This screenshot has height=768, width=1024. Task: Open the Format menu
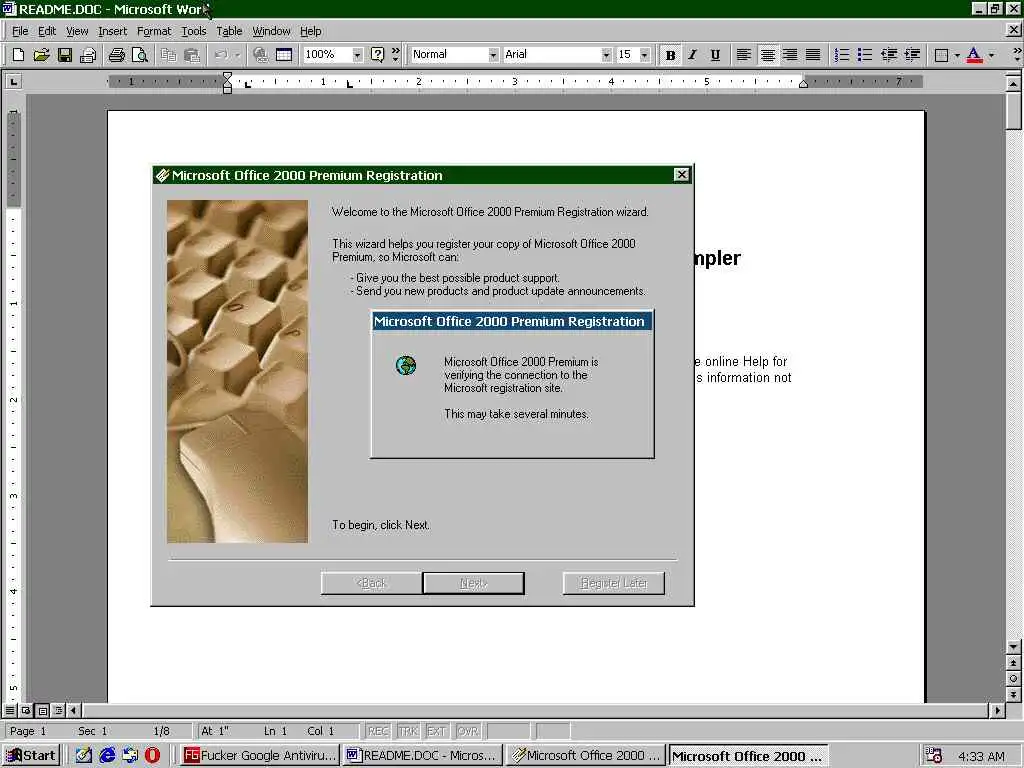pos(153,31)
